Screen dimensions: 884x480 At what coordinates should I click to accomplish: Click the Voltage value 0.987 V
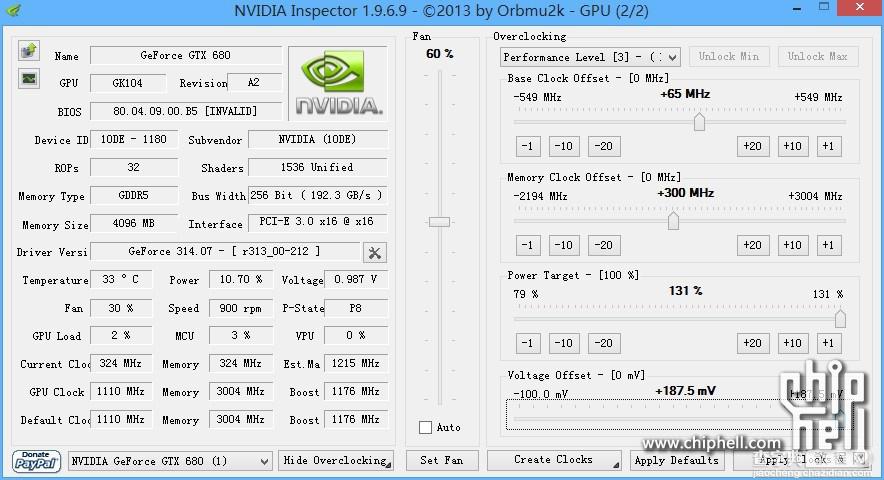tap(356, 279)
